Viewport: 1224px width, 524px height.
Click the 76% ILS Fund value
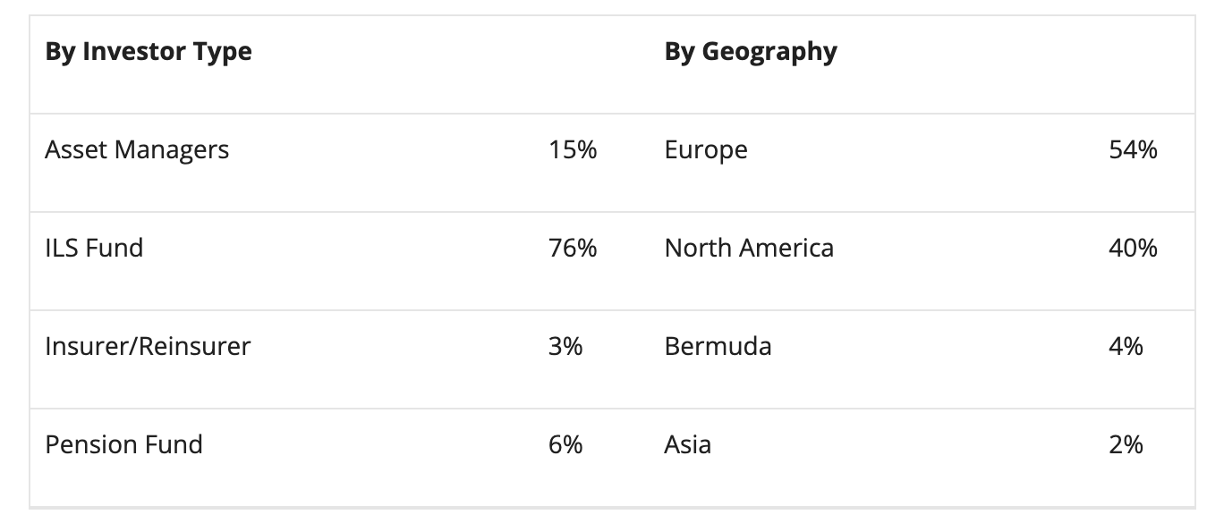pyautogui.click(x=572, y=247)
